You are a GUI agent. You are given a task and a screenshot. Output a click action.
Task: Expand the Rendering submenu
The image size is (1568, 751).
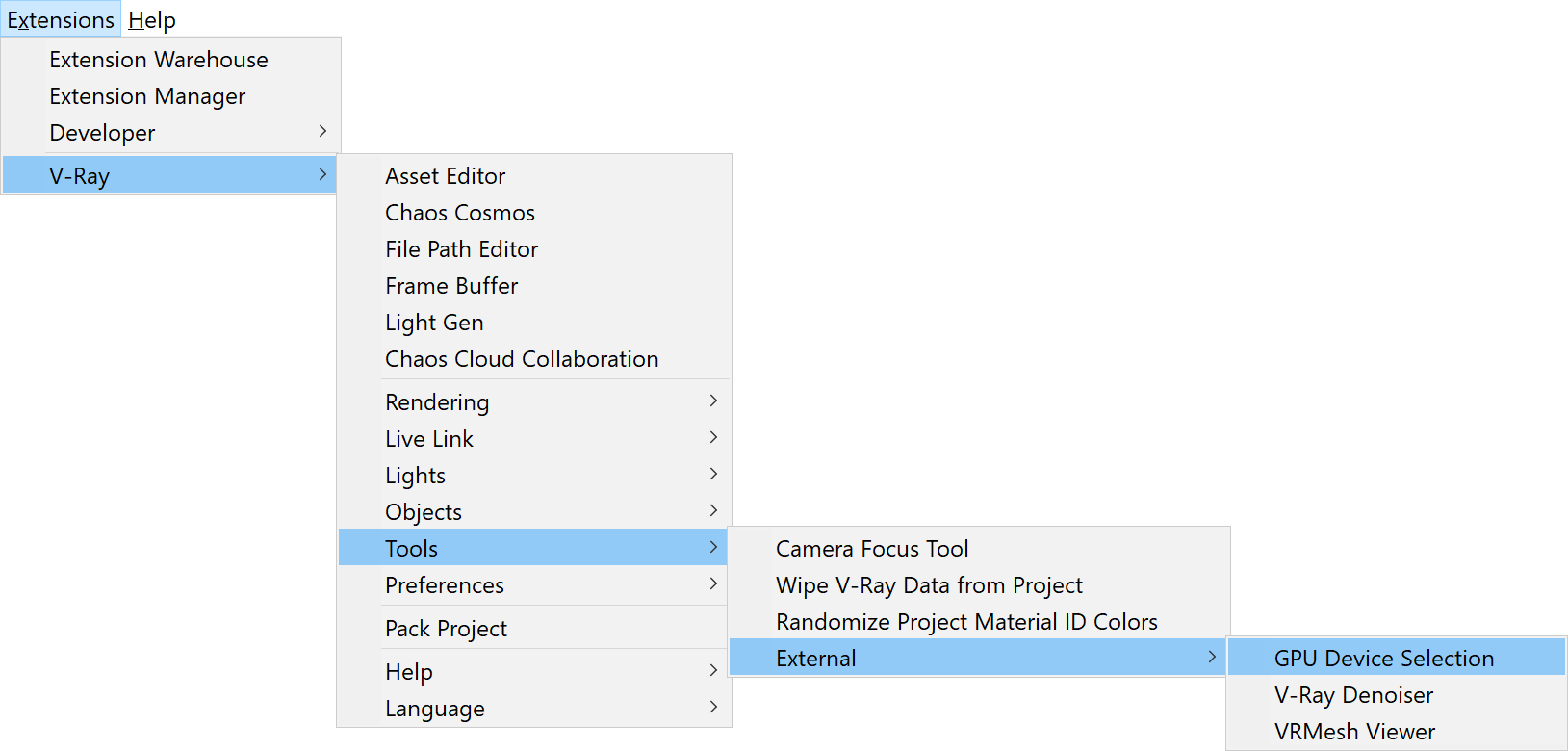(534, 402)
